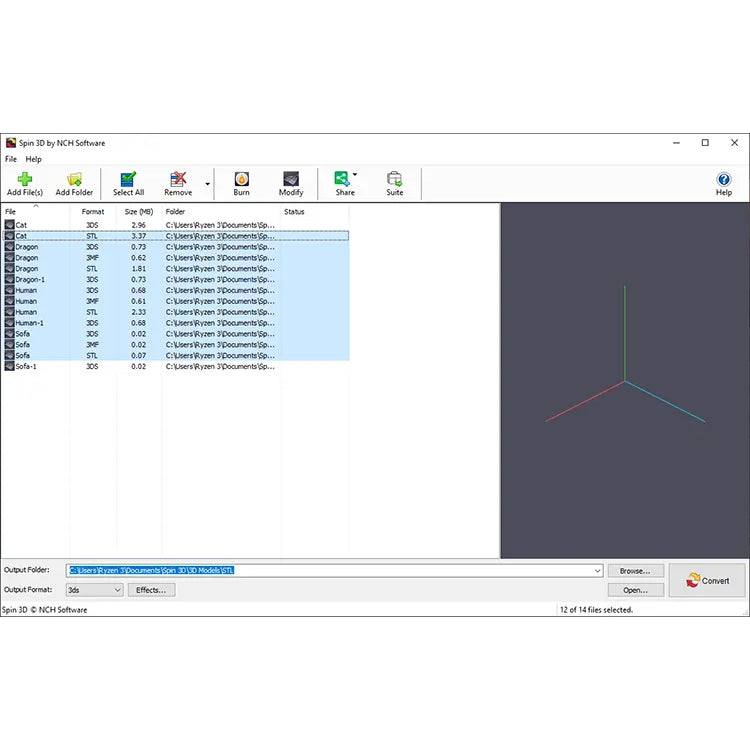Open the Output Format combo box
The width and height of the screenshot is (750, 750).
coord(94,590)
